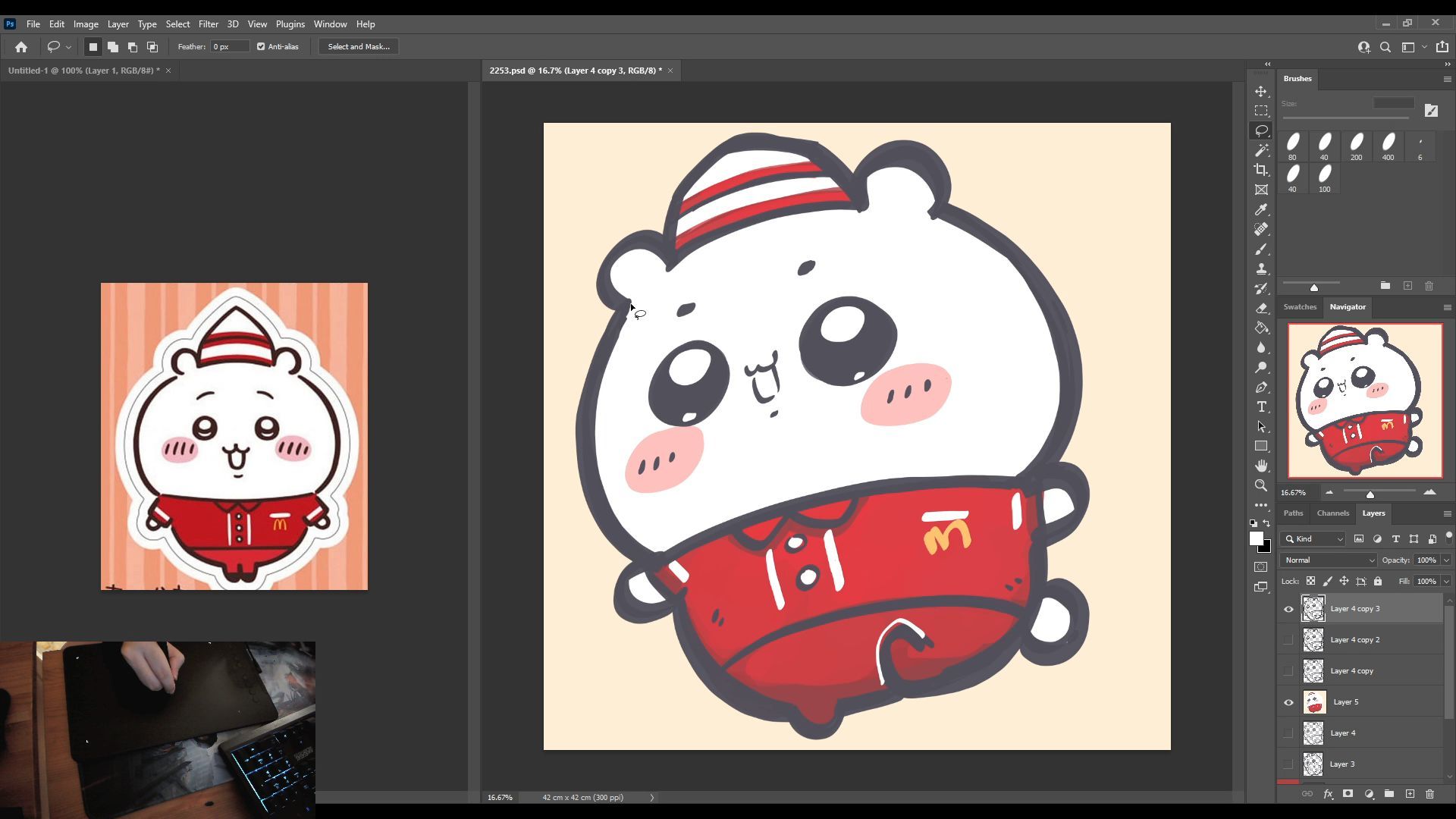Click Add to selection button
Screen dimensions: 1456x819
pos(113,47)
